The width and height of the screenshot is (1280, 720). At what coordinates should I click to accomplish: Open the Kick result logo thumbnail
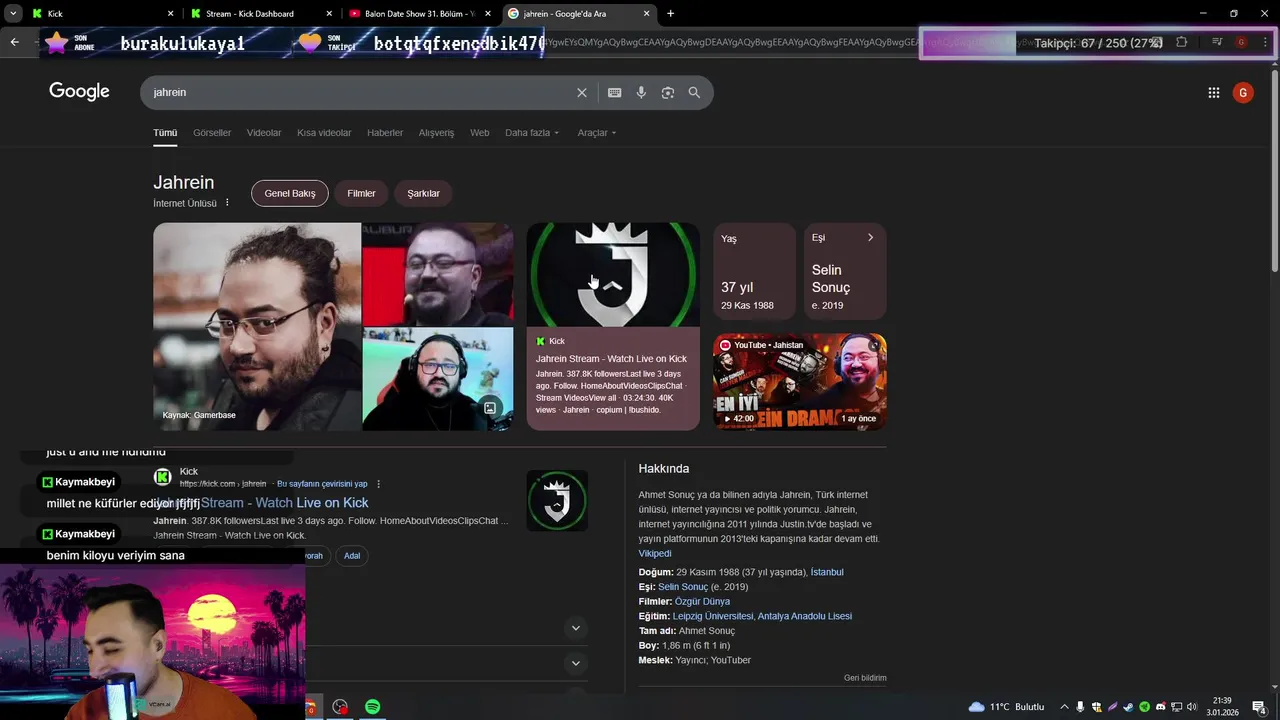(557, 501)
